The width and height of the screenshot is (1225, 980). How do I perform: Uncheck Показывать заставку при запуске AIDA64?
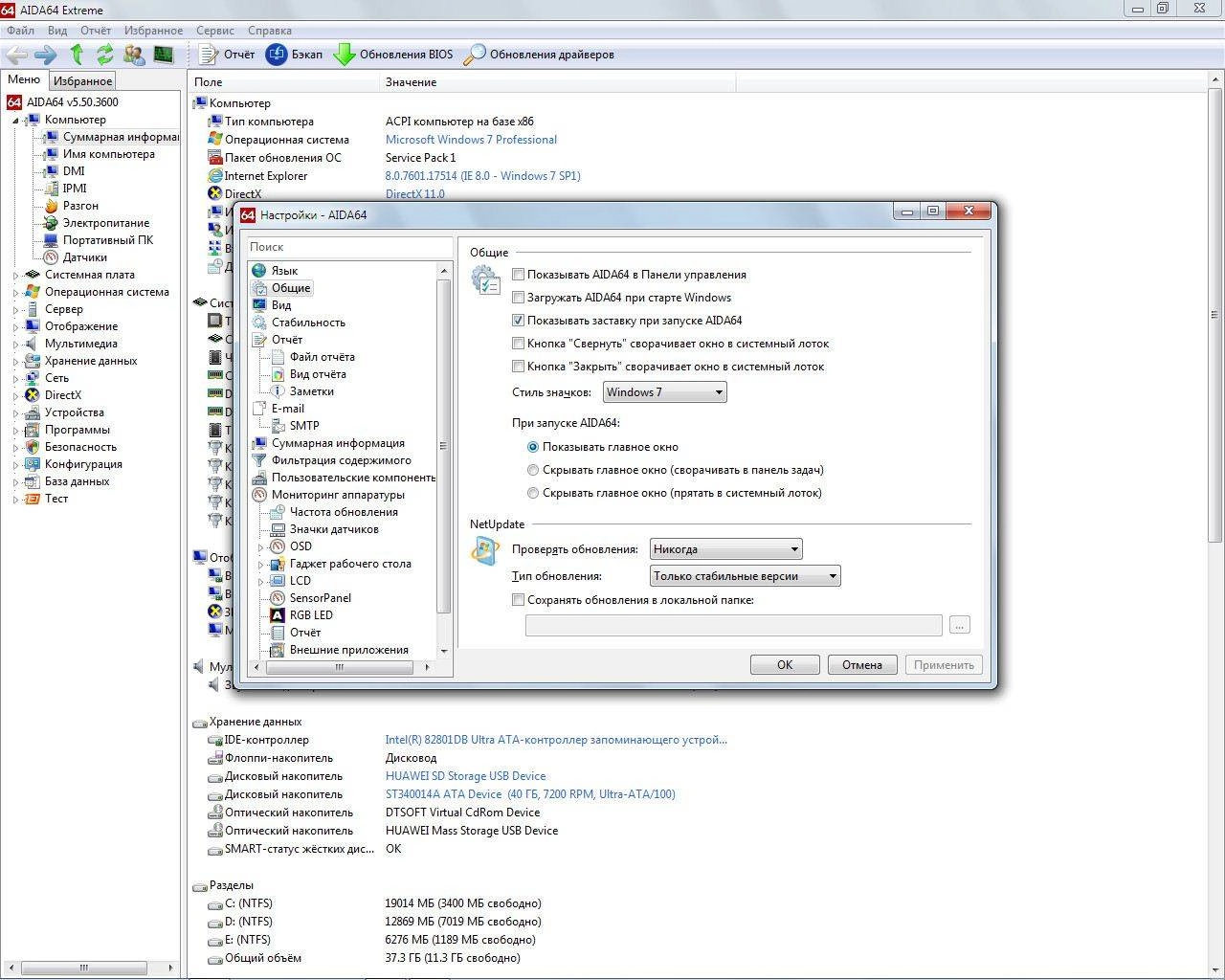tap(519, 321)
